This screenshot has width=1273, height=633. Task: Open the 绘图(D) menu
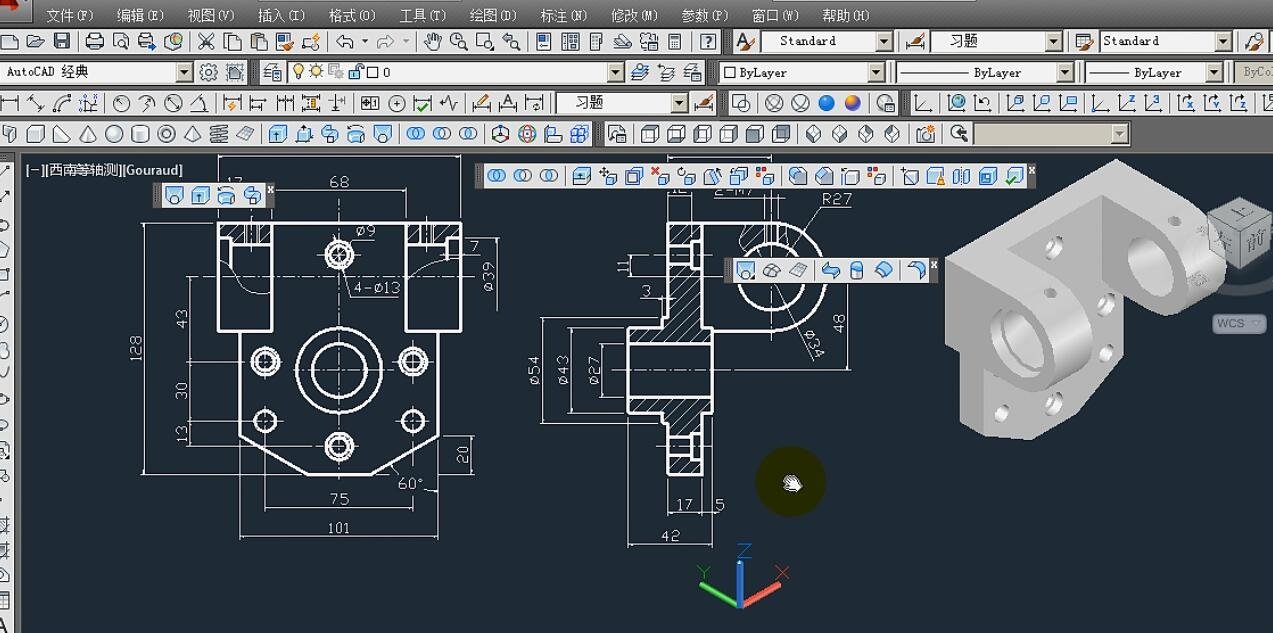point(493,15)
